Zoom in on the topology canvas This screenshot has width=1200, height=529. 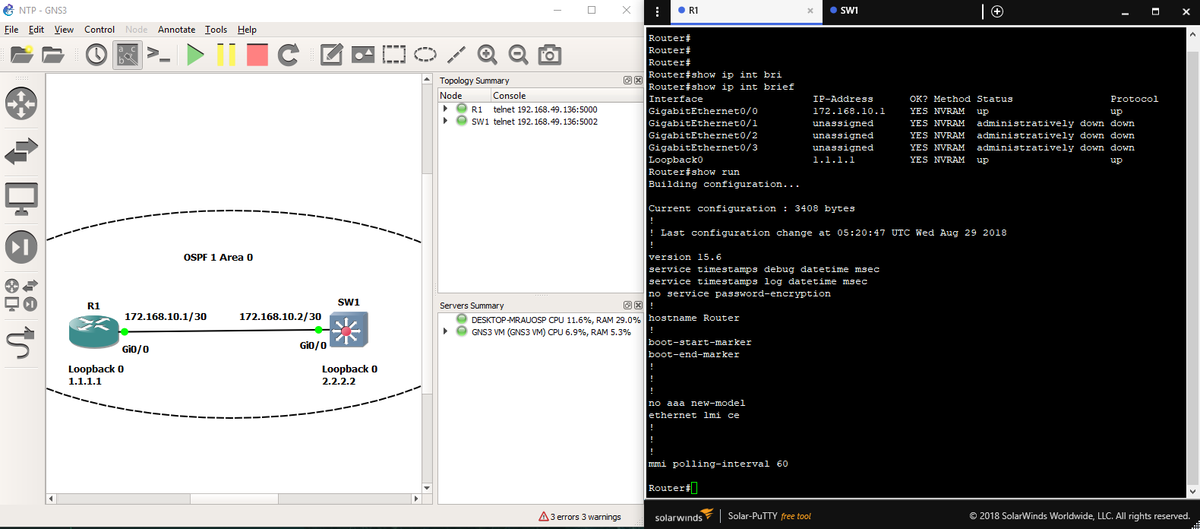coord(488,54)
